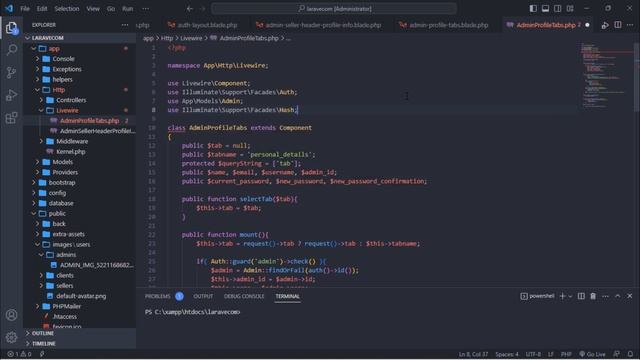
Task: Open the Search view in activity bar
Action: tap(11, 50)
